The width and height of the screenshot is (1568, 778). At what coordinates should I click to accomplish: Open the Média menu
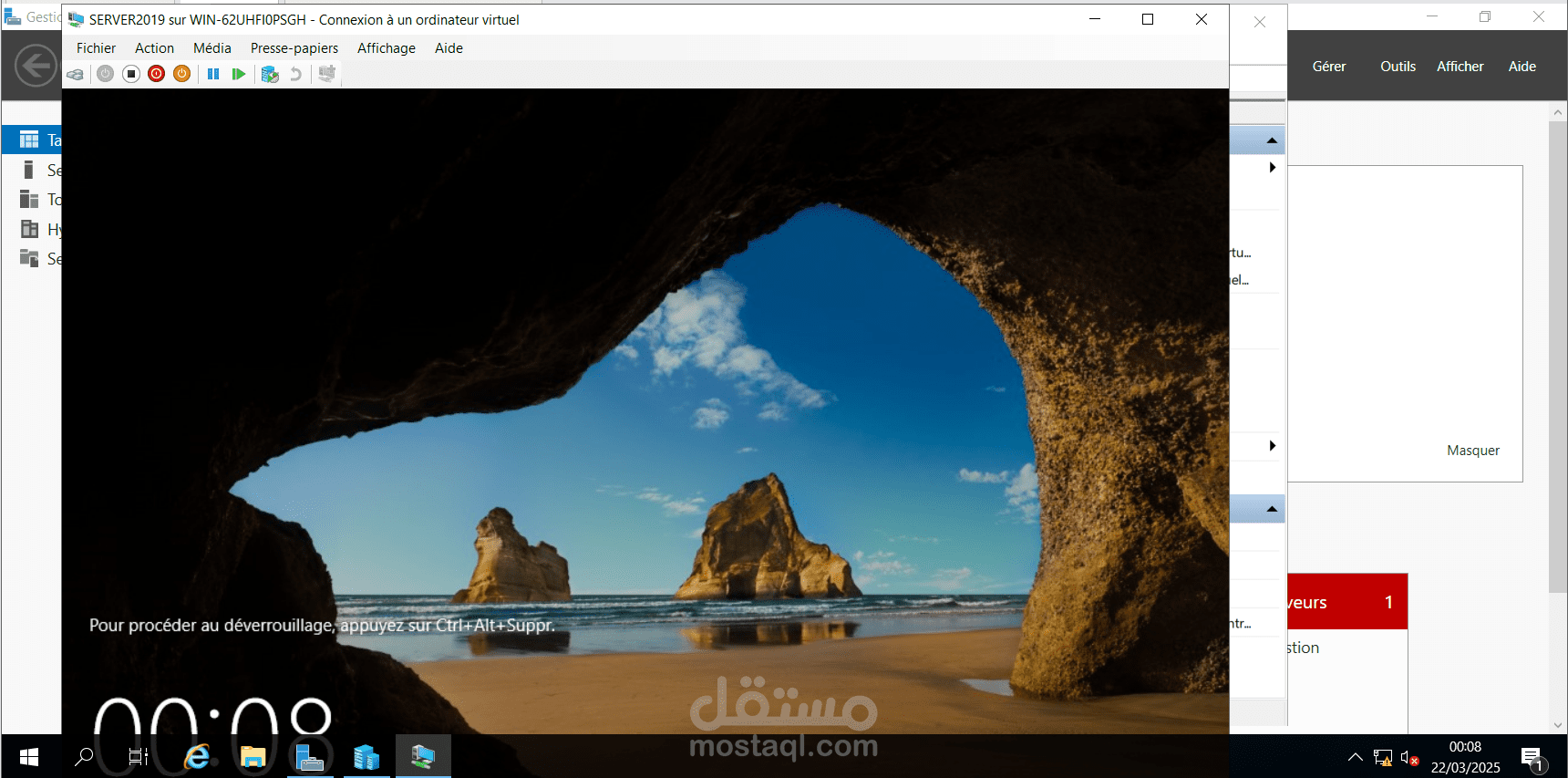tap(212, 48)
